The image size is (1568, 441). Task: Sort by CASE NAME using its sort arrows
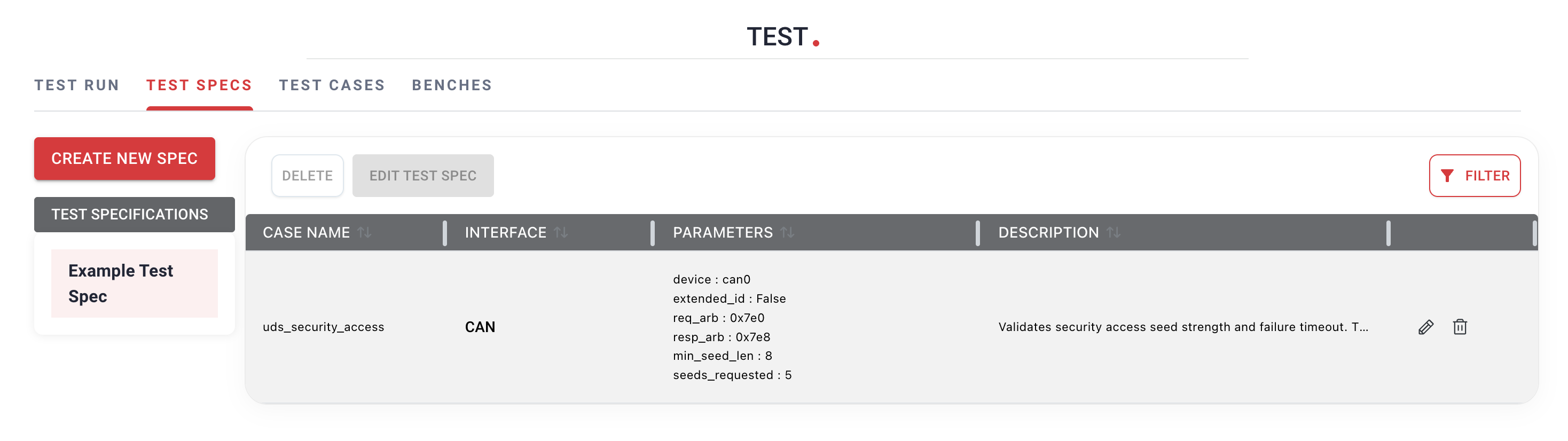point(364,232)
